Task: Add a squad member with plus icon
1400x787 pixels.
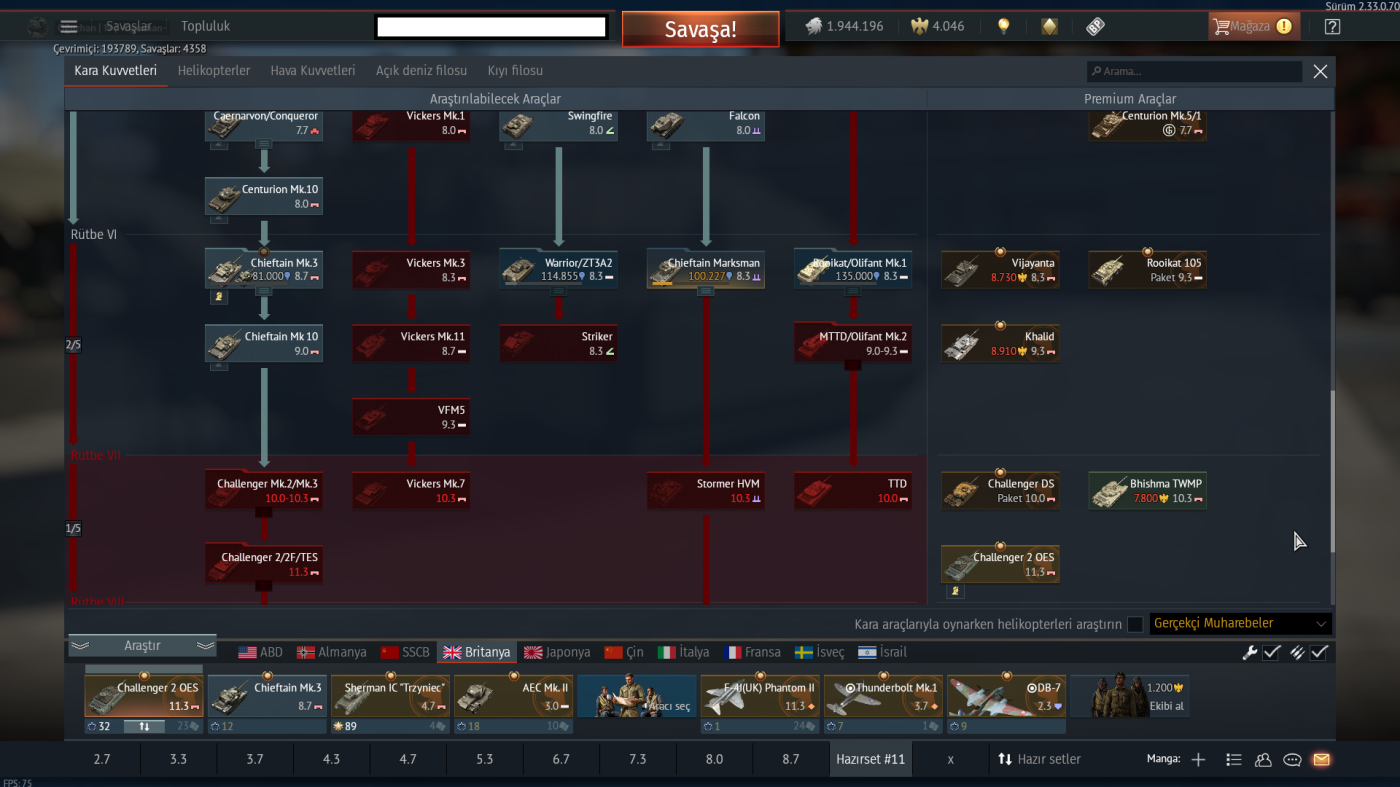Action: (x=1198, y=759)
